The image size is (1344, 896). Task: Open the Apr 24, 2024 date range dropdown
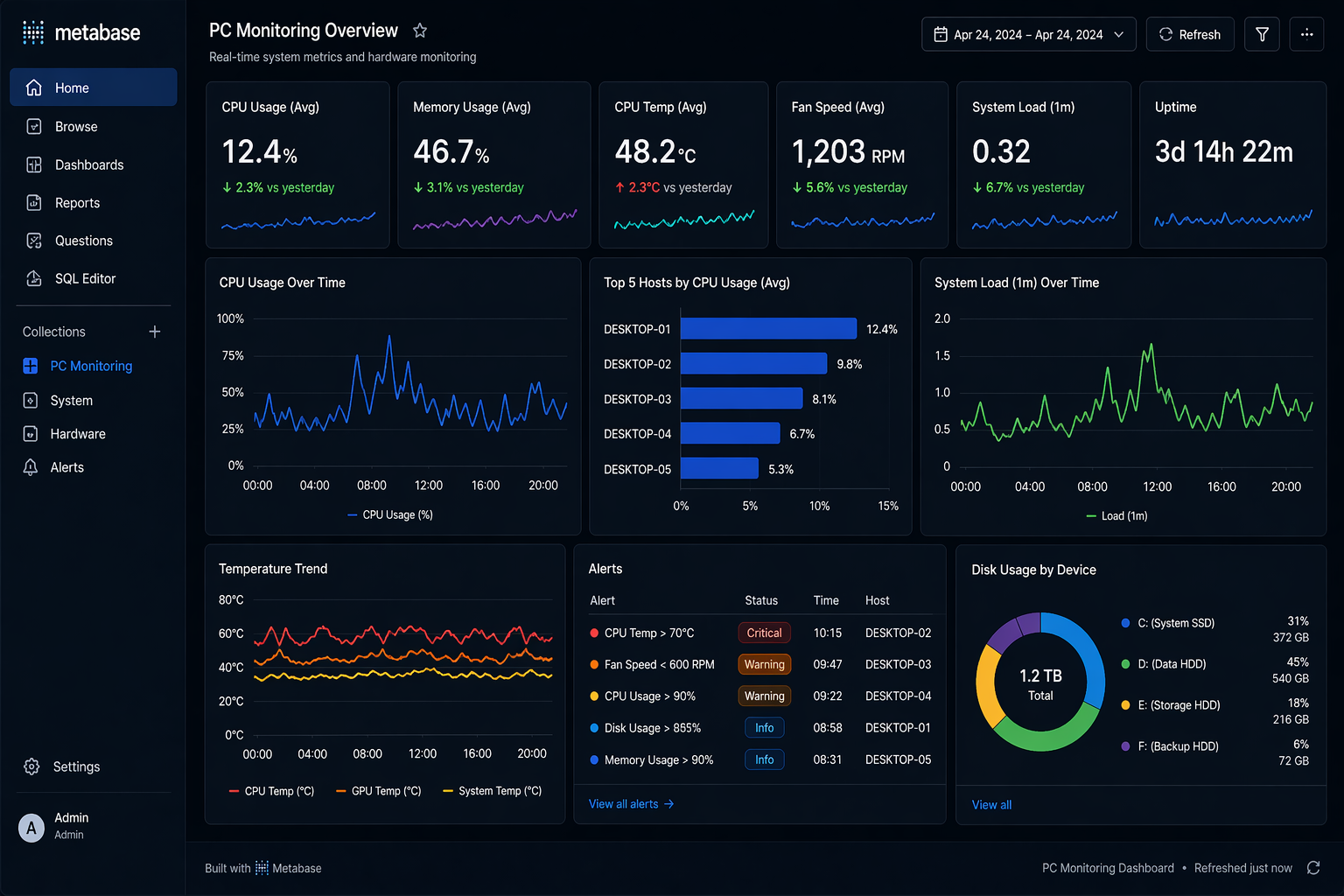[1028, 34]
